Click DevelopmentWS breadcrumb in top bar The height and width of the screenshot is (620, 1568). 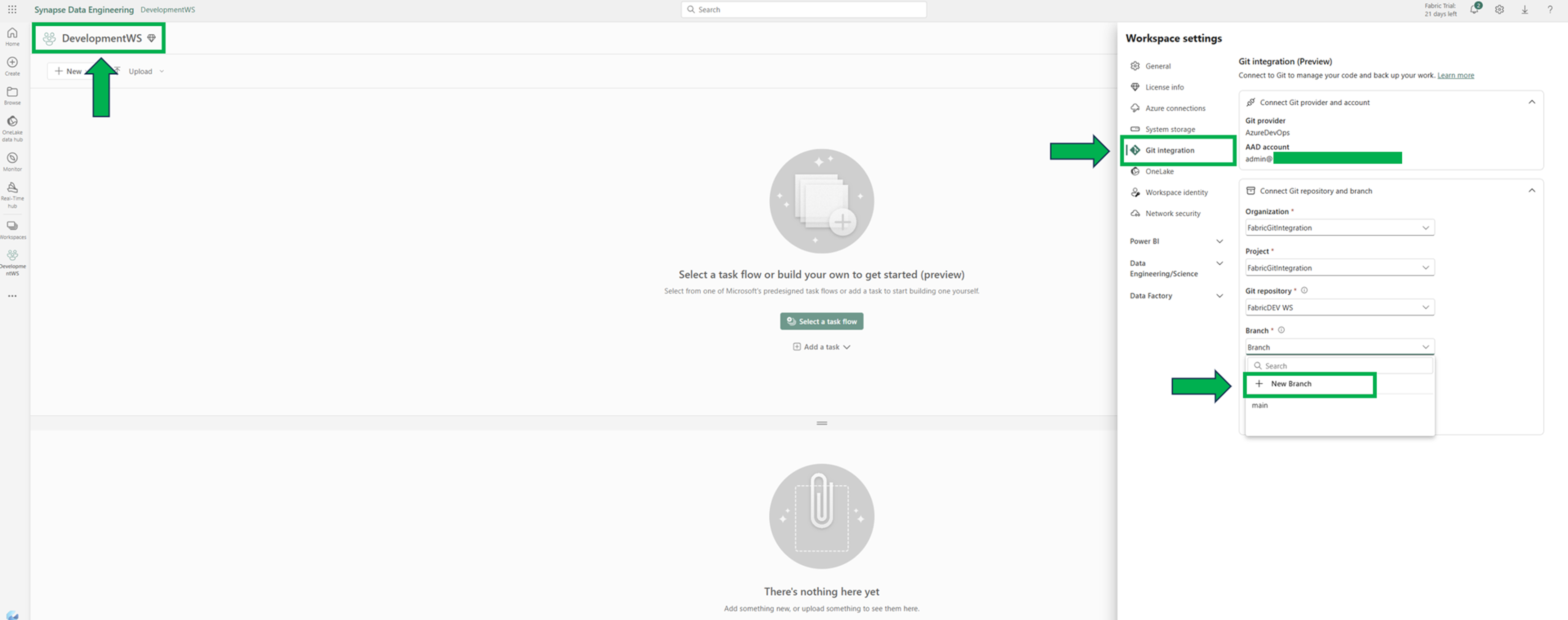(168, 10)
